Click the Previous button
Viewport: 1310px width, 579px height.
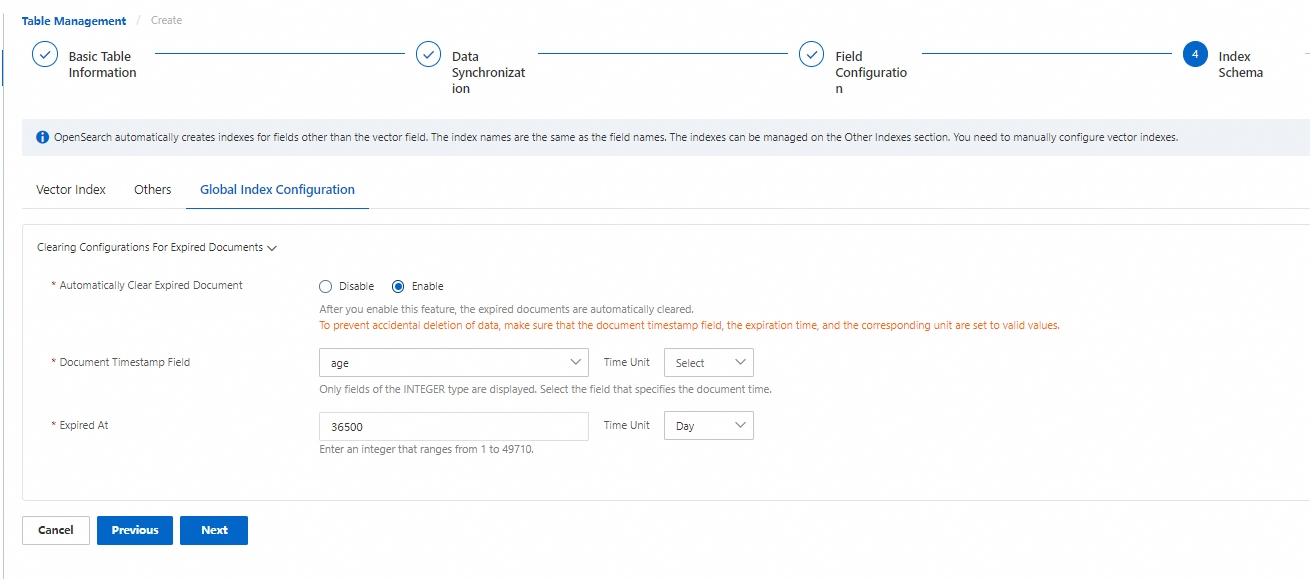pos(135,530)
